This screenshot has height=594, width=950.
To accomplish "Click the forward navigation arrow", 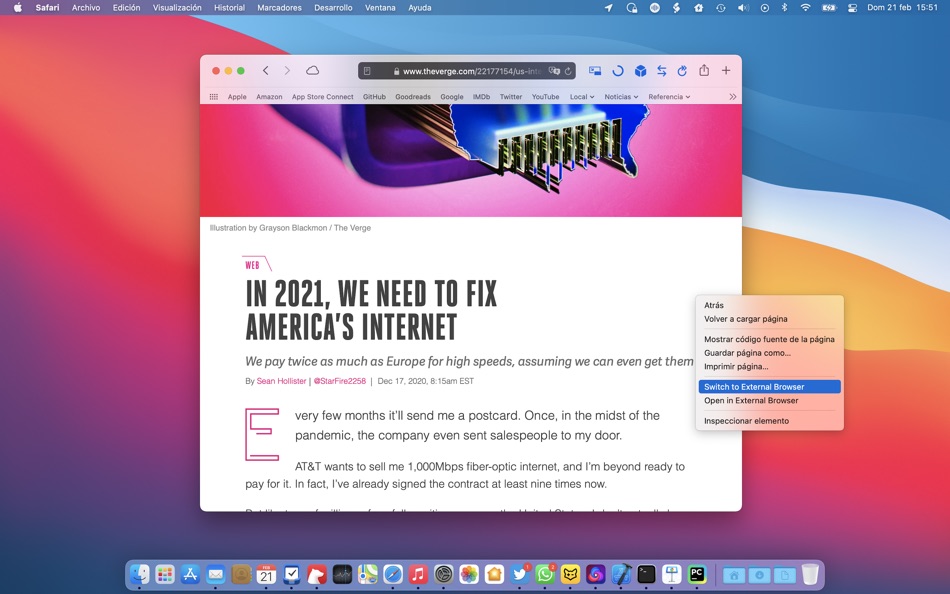I will (287, 71).
